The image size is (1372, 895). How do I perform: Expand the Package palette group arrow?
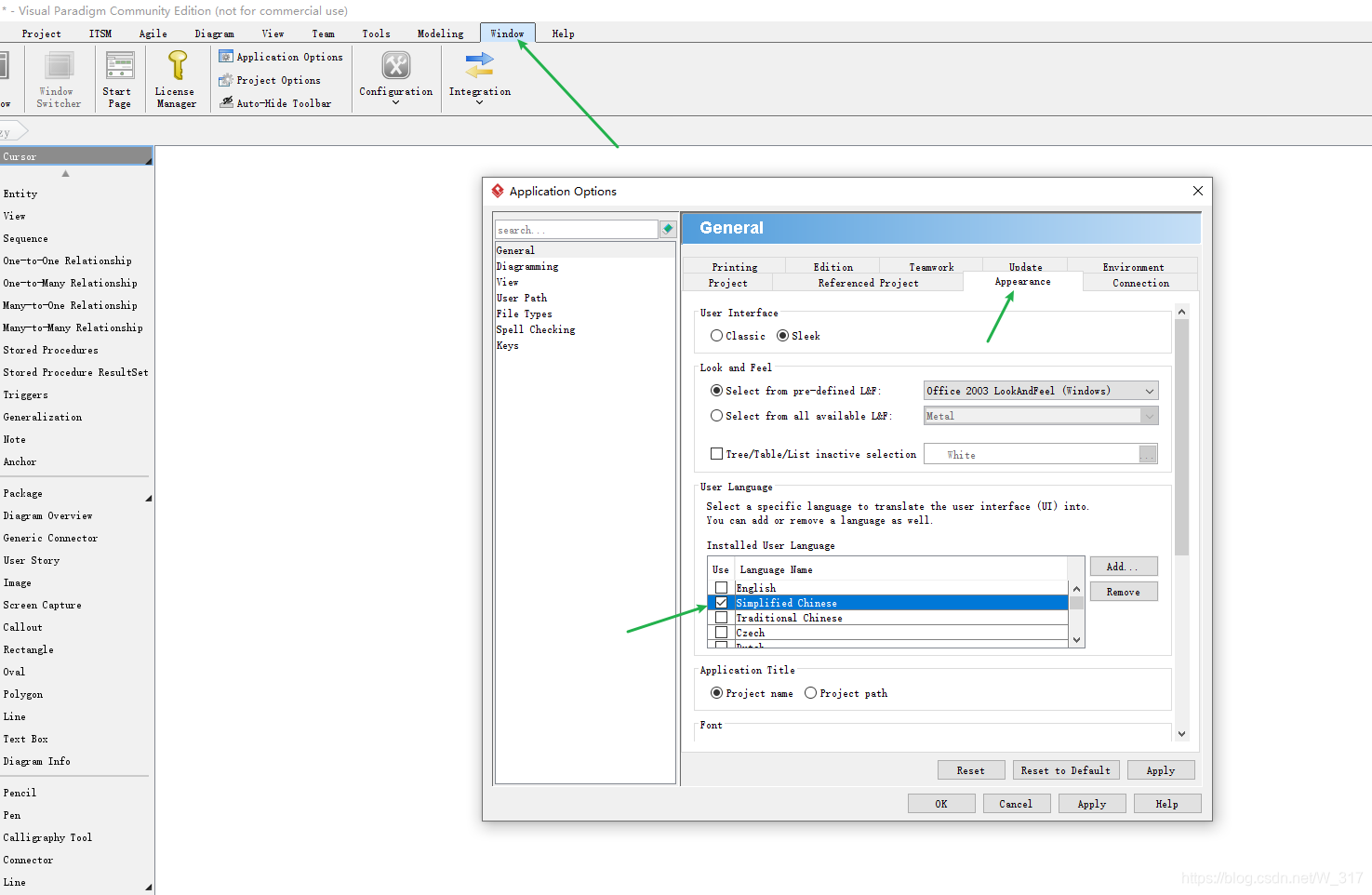pyautogui.click(x=149, y=499)
